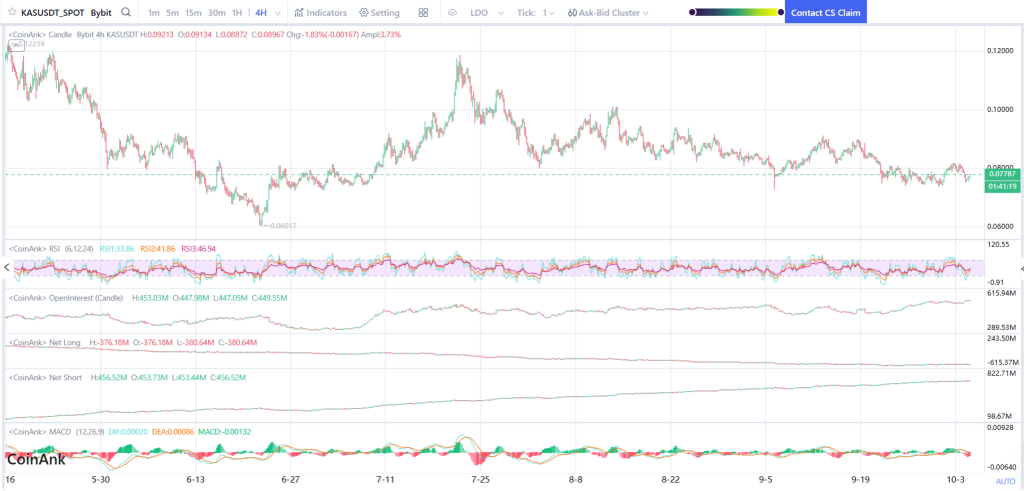Expand more timeframes chevron after 4H

point(279,13)
